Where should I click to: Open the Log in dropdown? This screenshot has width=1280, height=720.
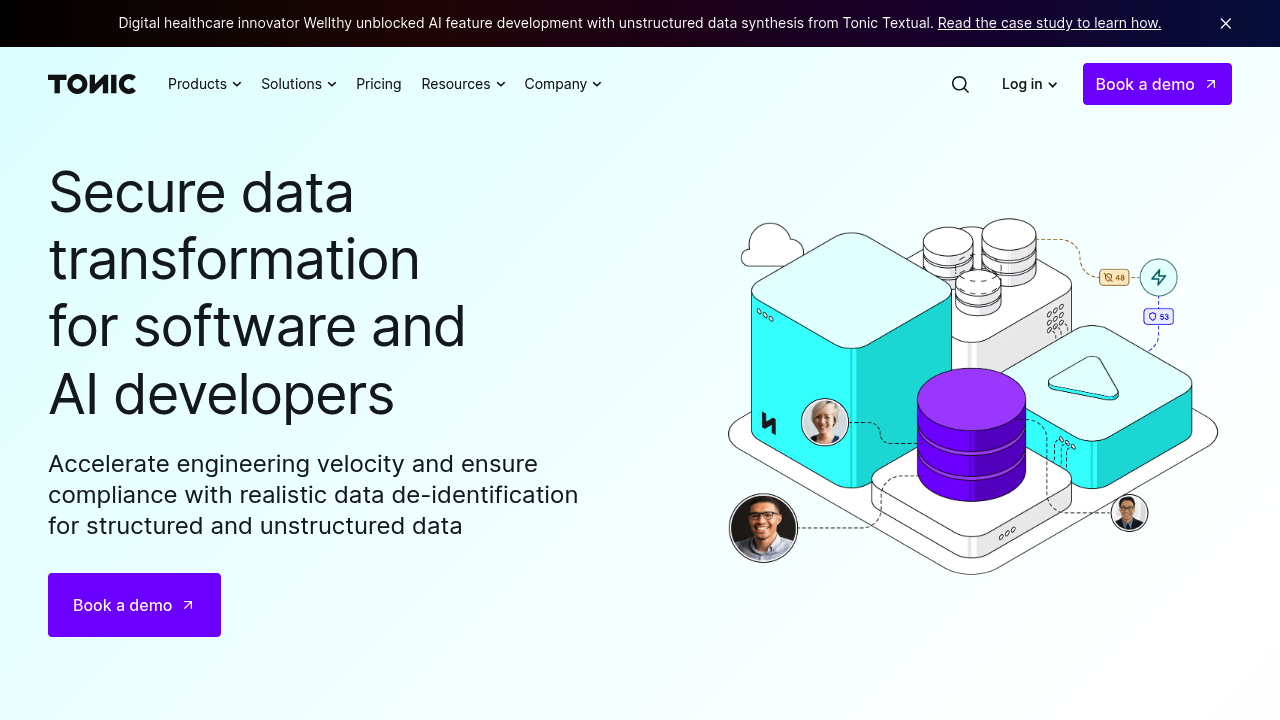pos(1029,84)
